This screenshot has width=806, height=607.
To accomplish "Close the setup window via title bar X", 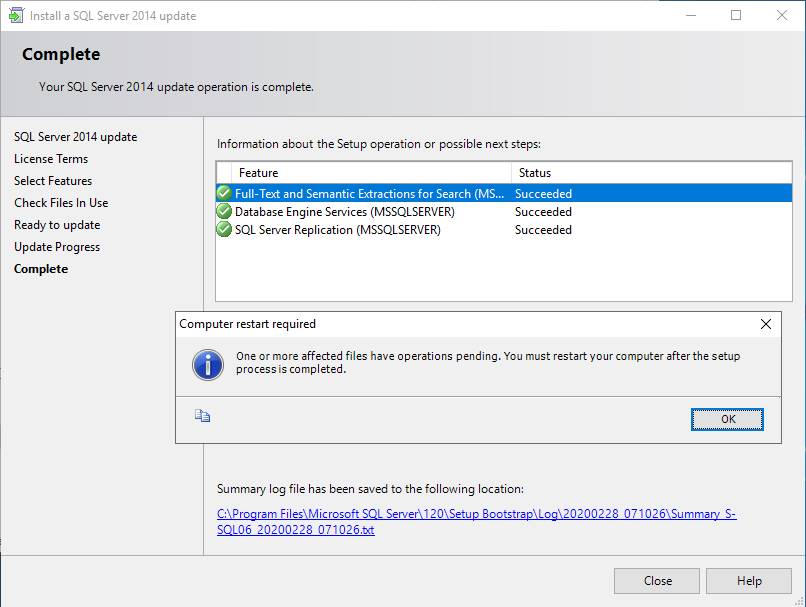I will pos(781,15).
